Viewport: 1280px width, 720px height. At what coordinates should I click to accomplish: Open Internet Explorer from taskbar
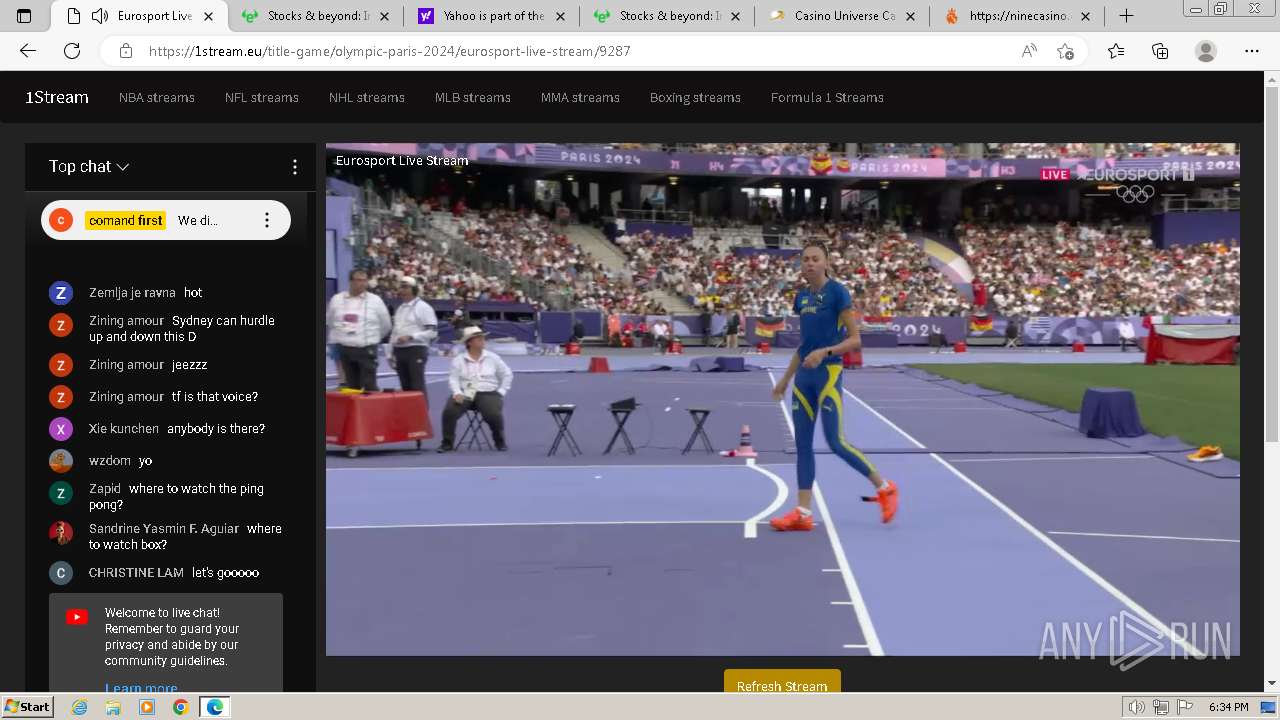79,707
